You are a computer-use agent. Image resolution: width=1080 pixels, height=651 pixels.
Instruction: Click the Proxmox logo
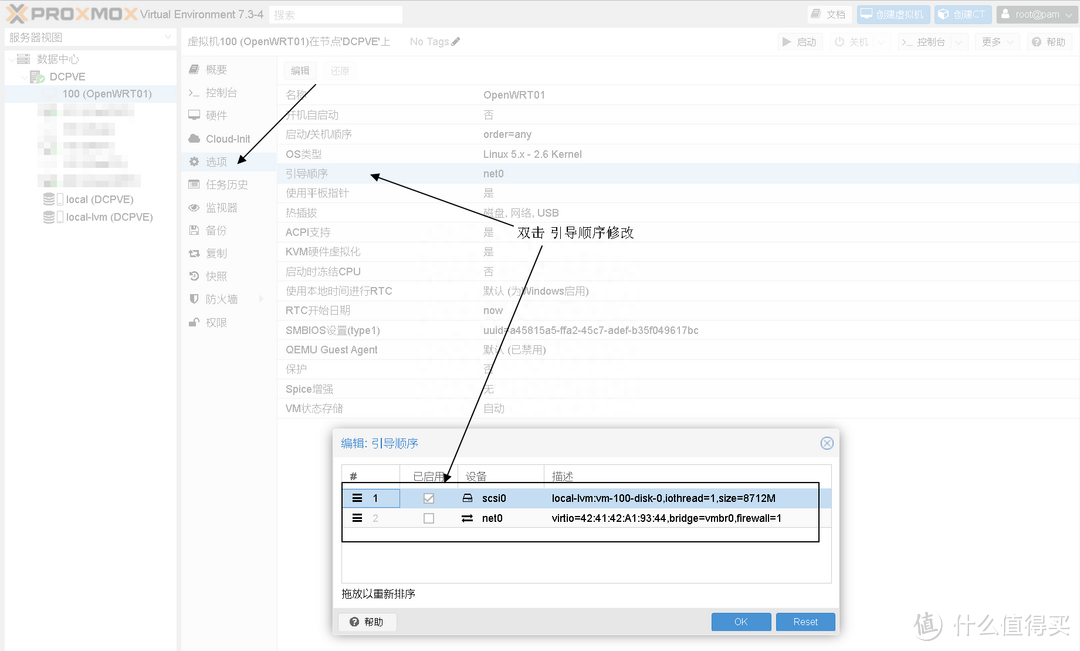(72, 14)
